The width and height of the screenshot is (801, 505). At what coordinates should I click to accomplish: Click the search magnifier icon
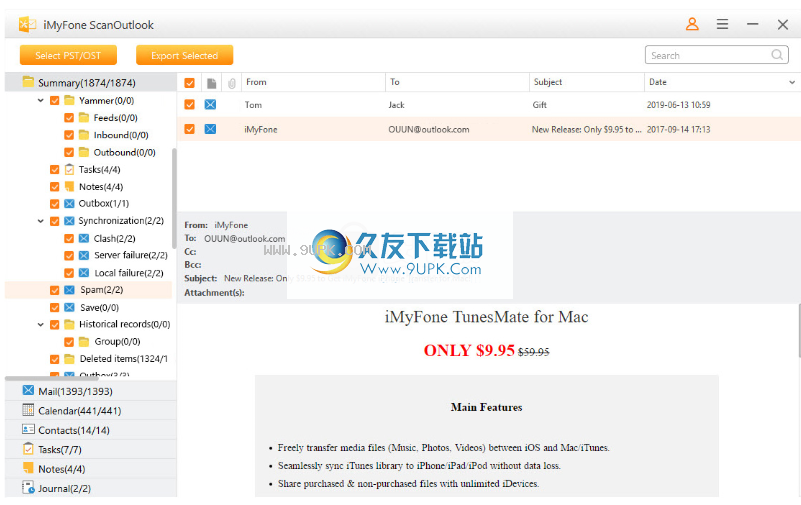click(x=777, y=55)
